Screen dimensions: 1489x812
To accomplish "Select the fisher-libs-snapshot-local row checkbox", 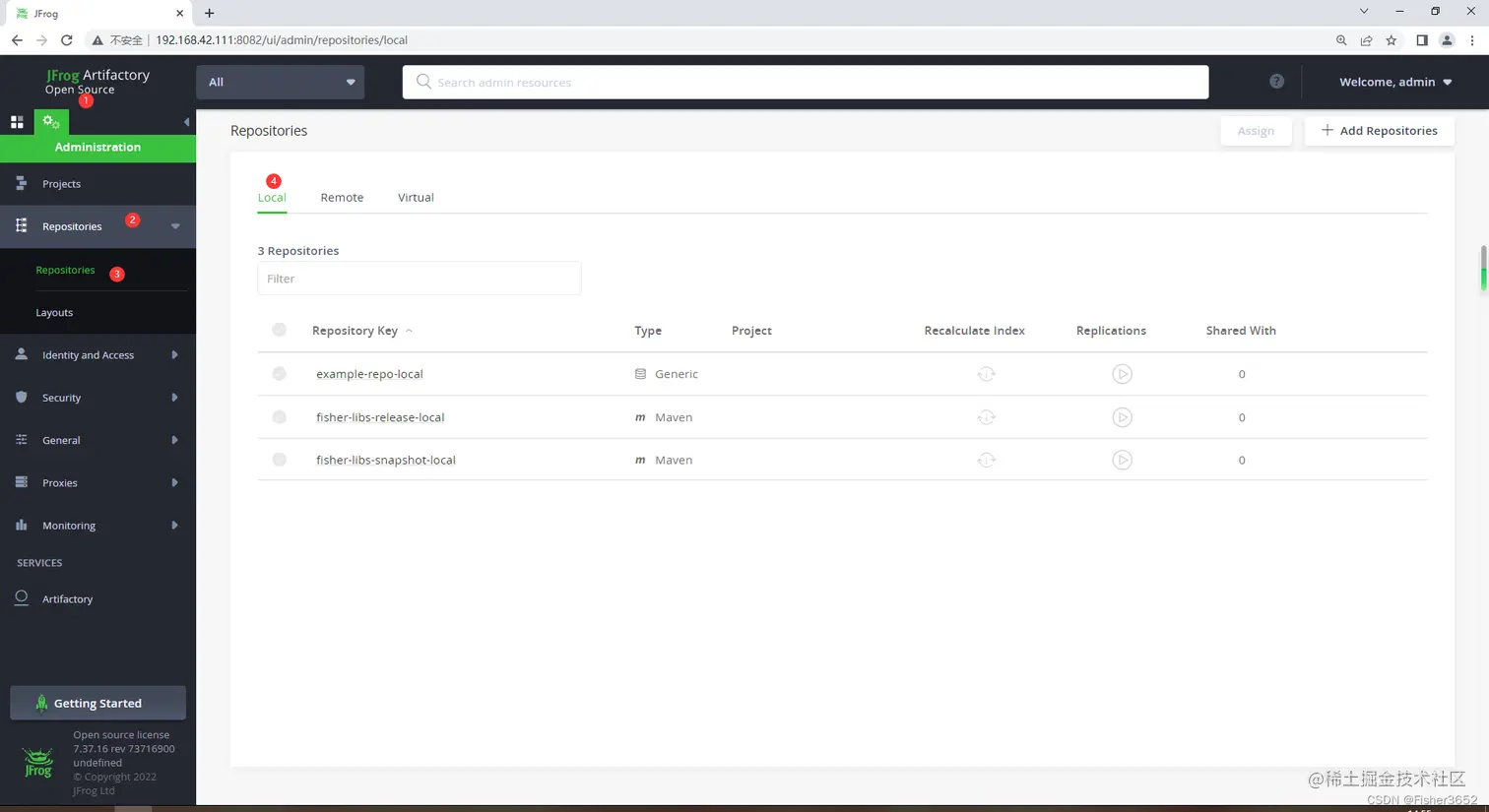I will [280, 460].
